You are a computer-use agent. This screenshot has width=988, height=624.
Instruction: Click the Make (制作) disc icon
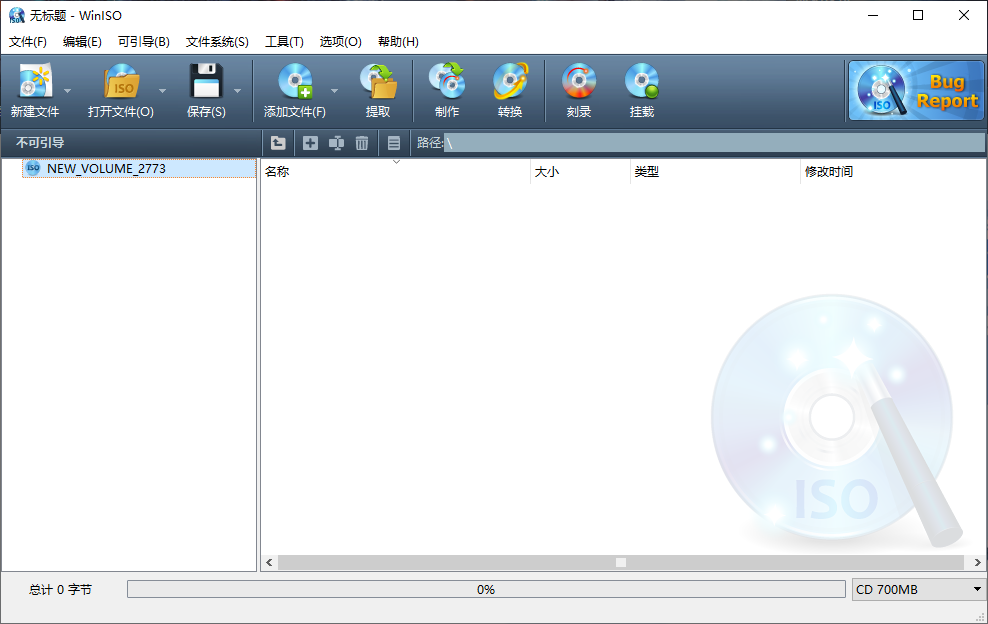pos(447,81)
